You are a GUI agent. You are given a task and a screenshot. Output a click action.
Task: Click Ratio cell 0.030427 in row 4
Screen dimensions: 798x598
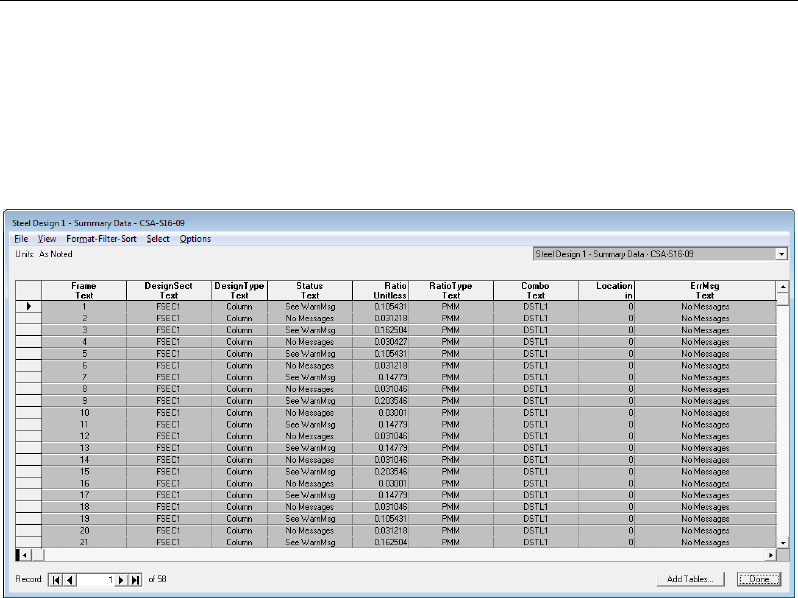click(380, 342)
